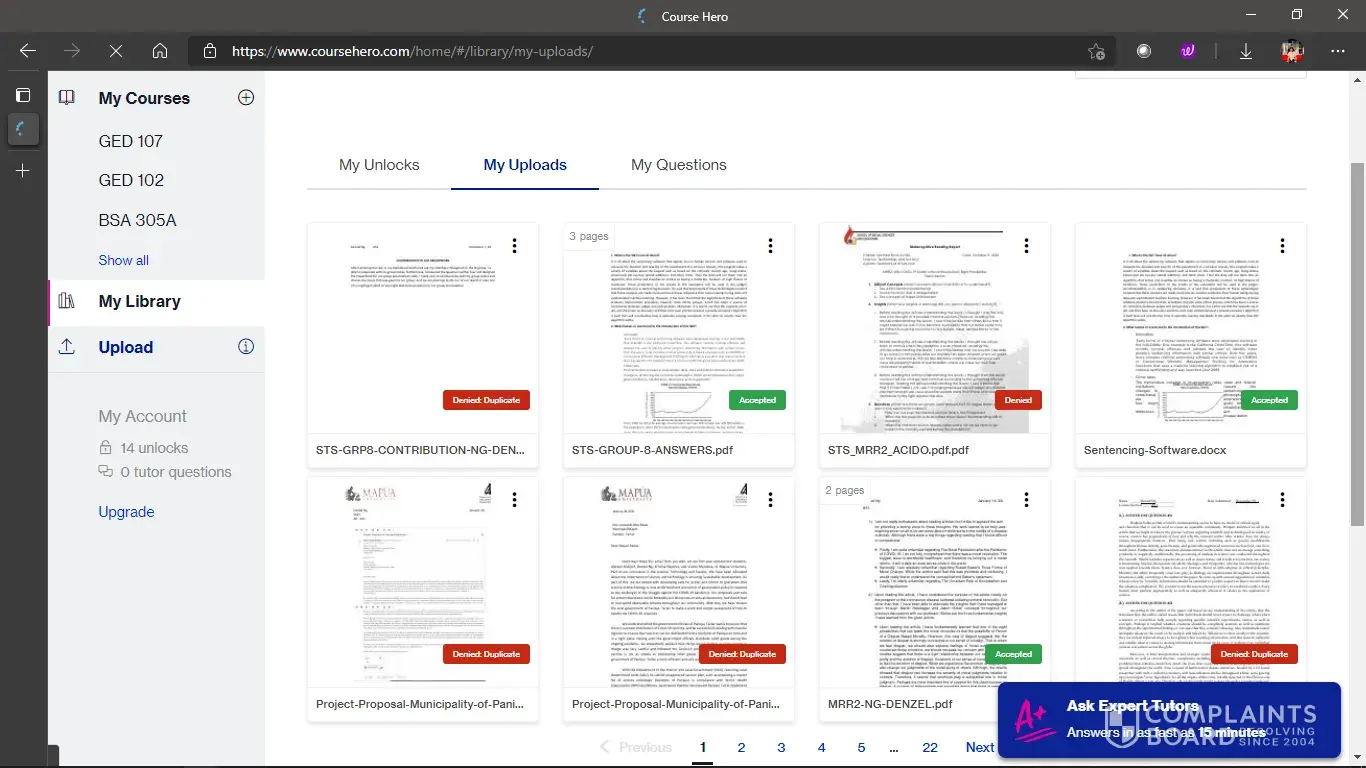Viewport: 1366px width, 768px height.
Task: Open browser settings ellipsis menu
Action: point(1338,51)
